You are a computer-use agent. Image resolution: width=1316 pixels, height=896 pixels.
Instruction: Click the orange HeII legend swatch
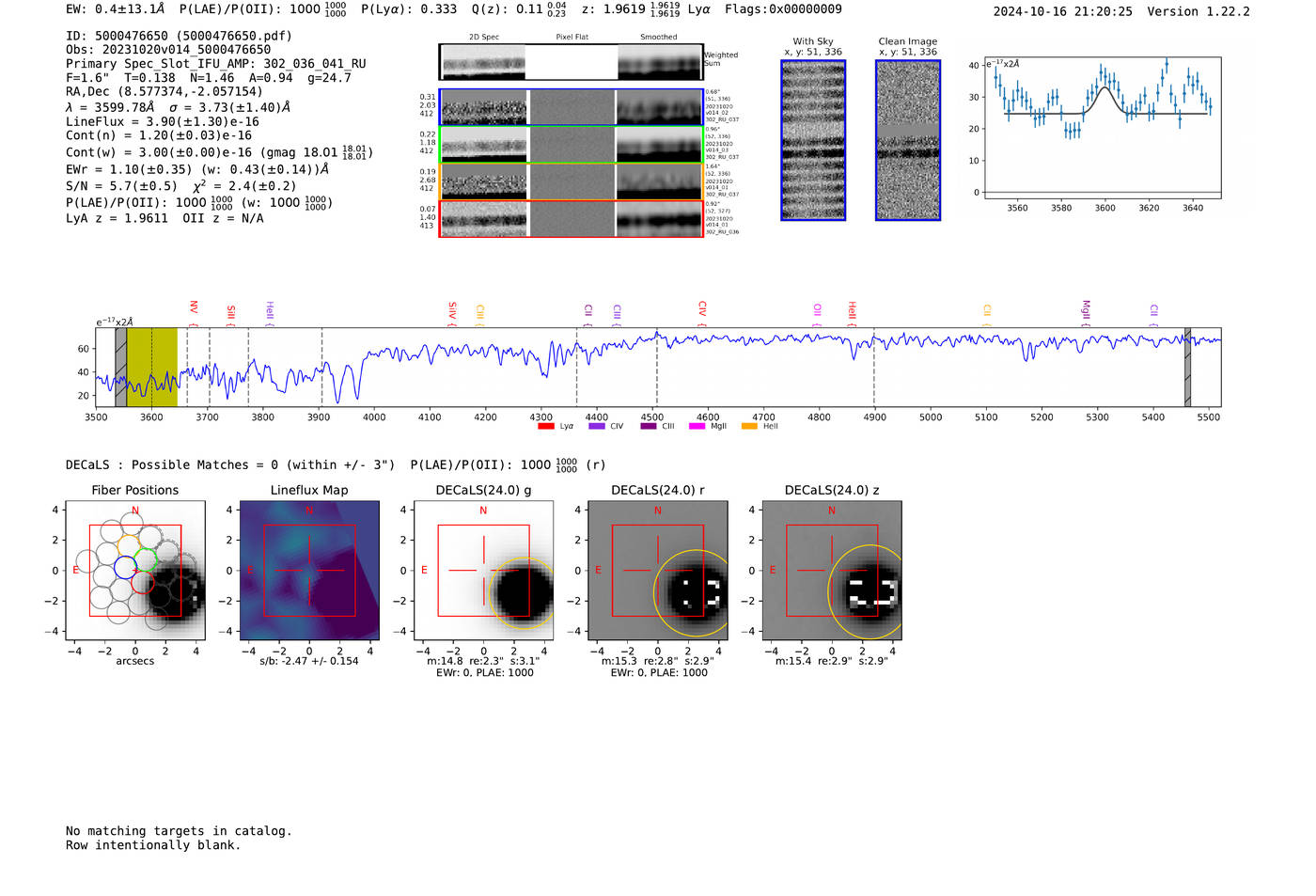coord(749,426)
